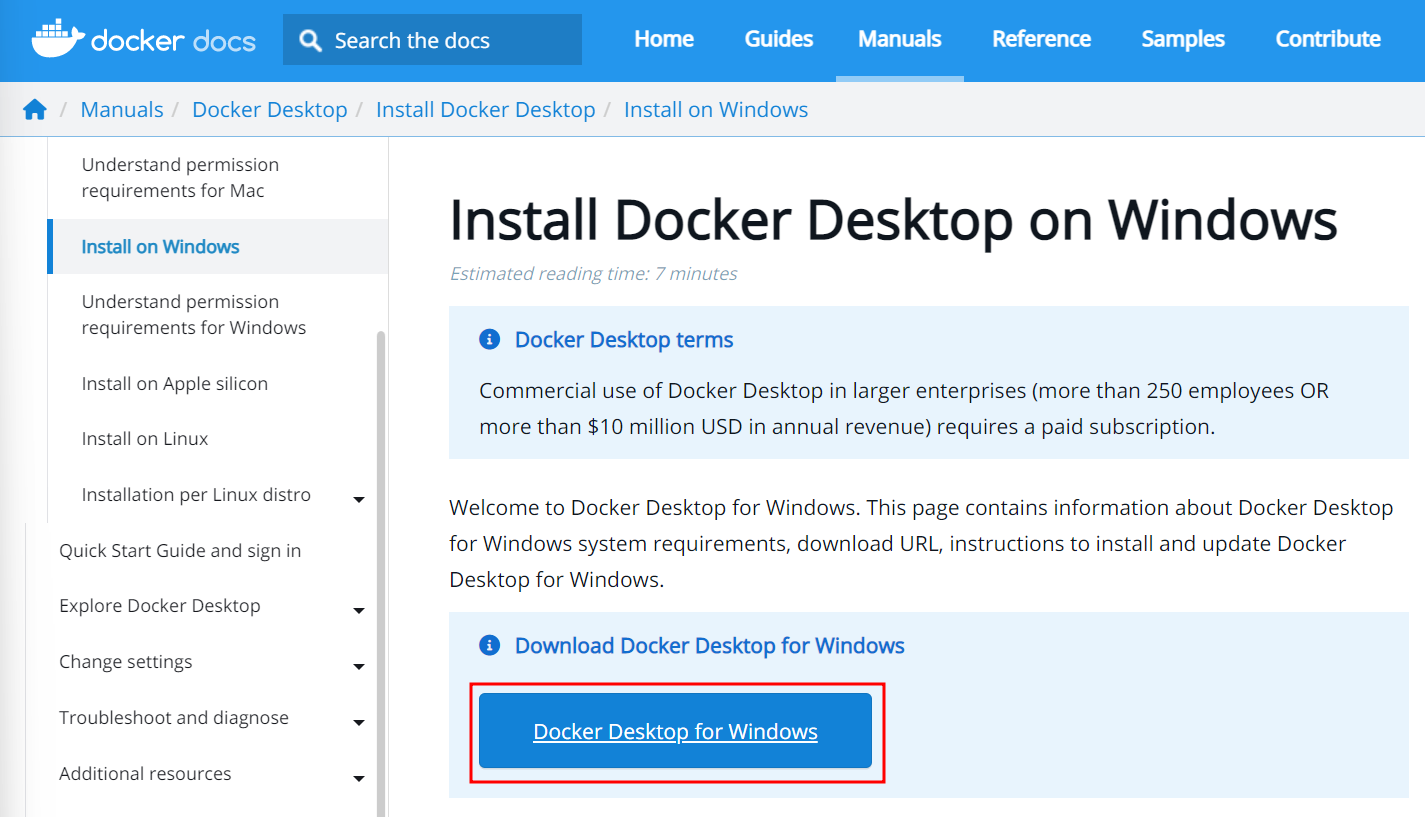Click Manuals in the breadcrumb
The width and height of the screenshot is (1425, 817).
click(122, 110)
